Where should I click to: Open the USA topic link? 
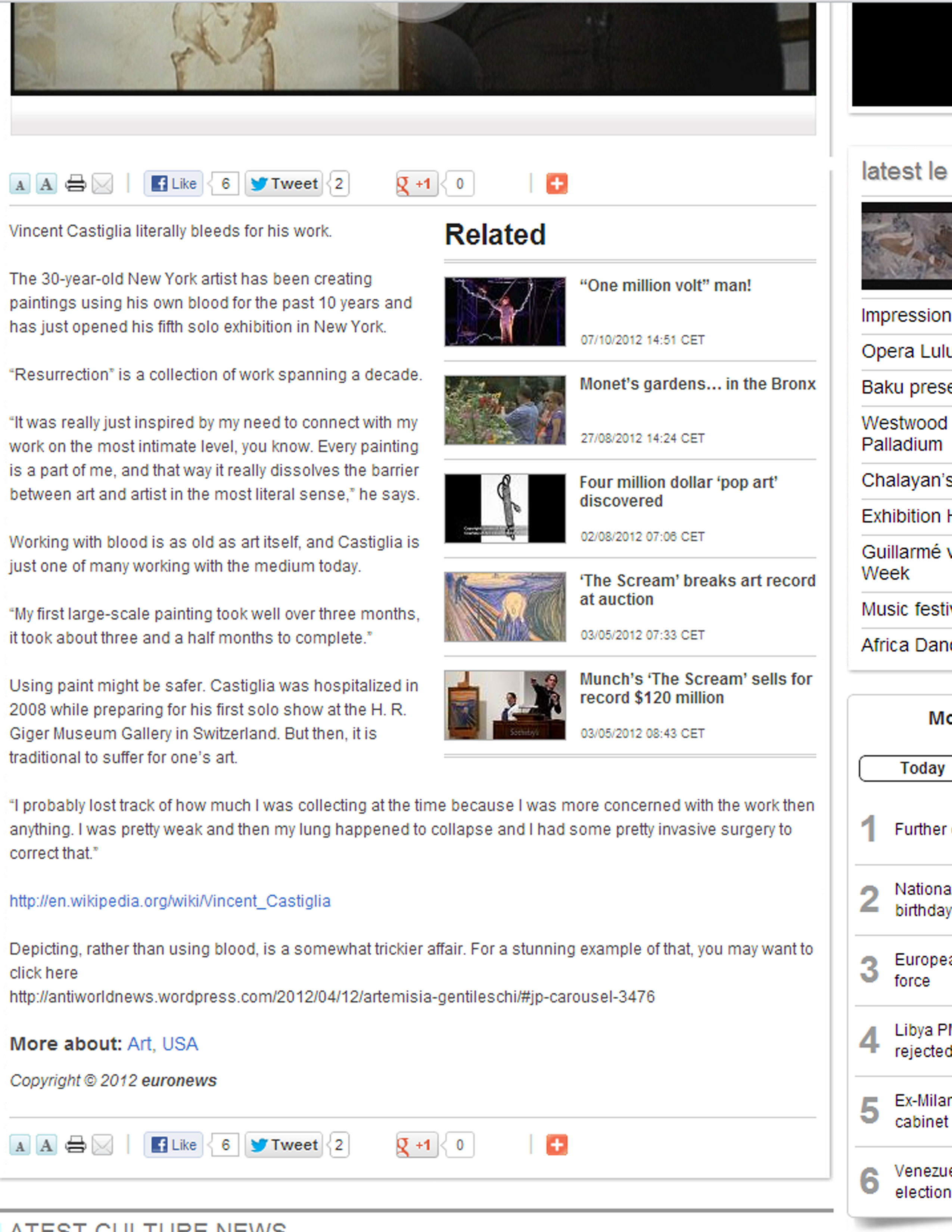(x=180, y=1044)
